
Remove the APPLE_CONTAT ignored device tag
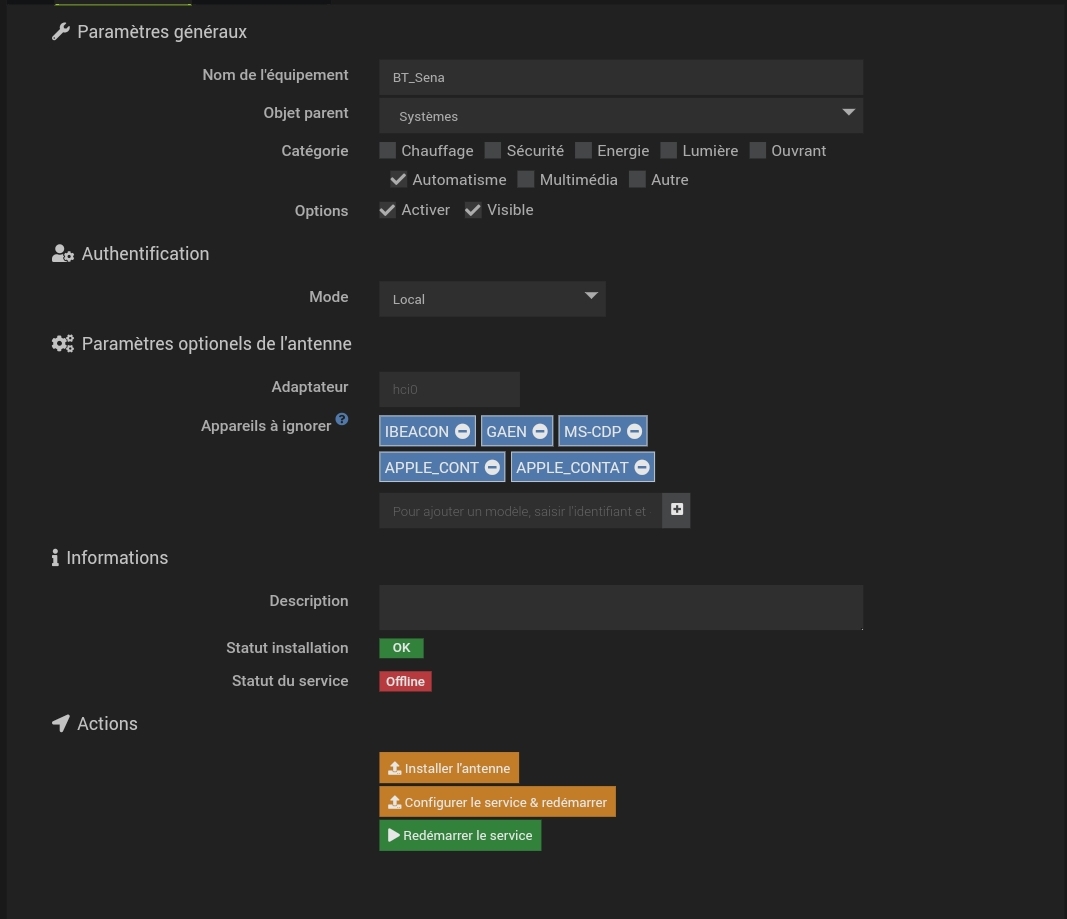coord(642,467)
